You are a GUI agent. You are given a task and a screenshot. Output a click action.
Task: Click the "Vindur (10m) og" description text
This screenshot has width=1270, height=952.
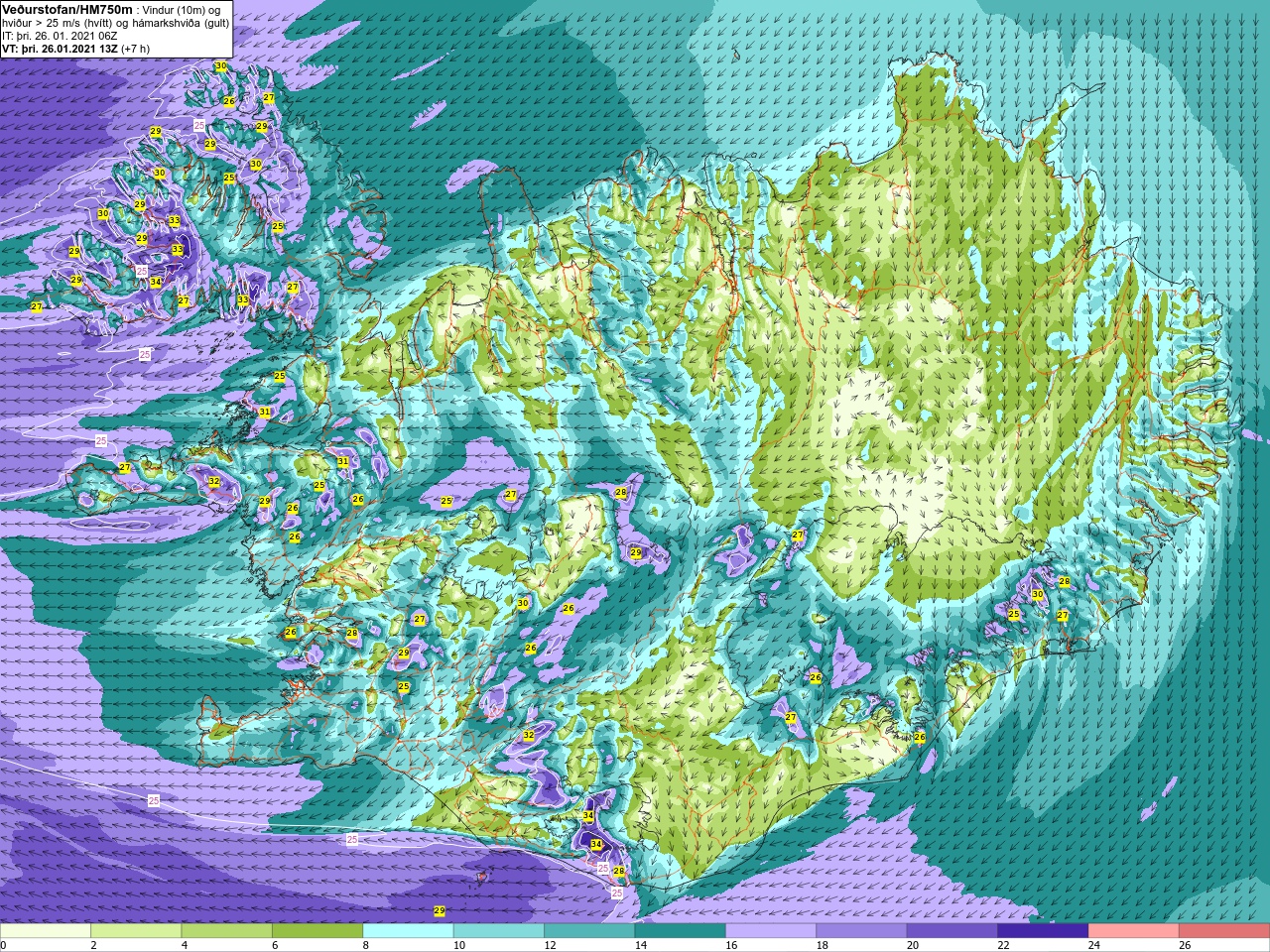182,10
